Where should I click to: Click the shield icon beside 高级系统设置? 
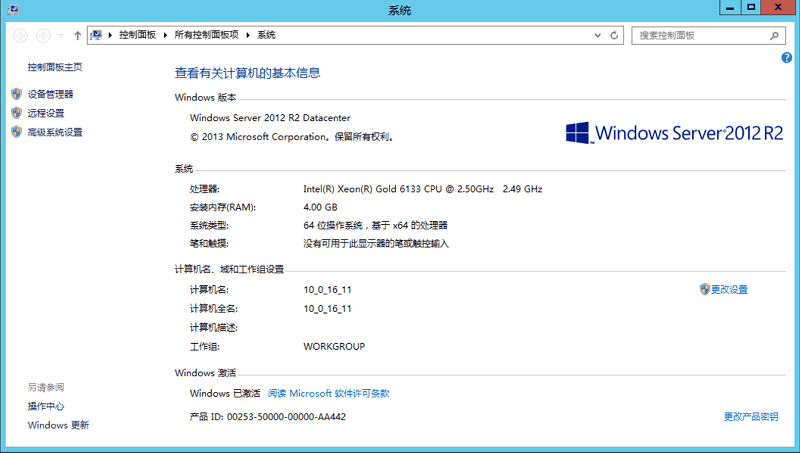pyautogui.click(x=16, y=132)
